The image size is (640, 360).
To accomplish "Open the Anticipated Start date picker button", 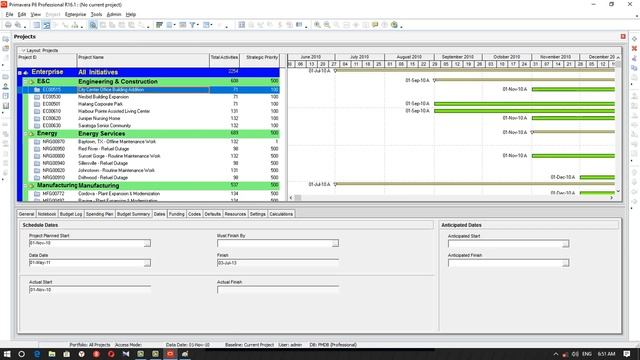I will (x=565, y=244).
